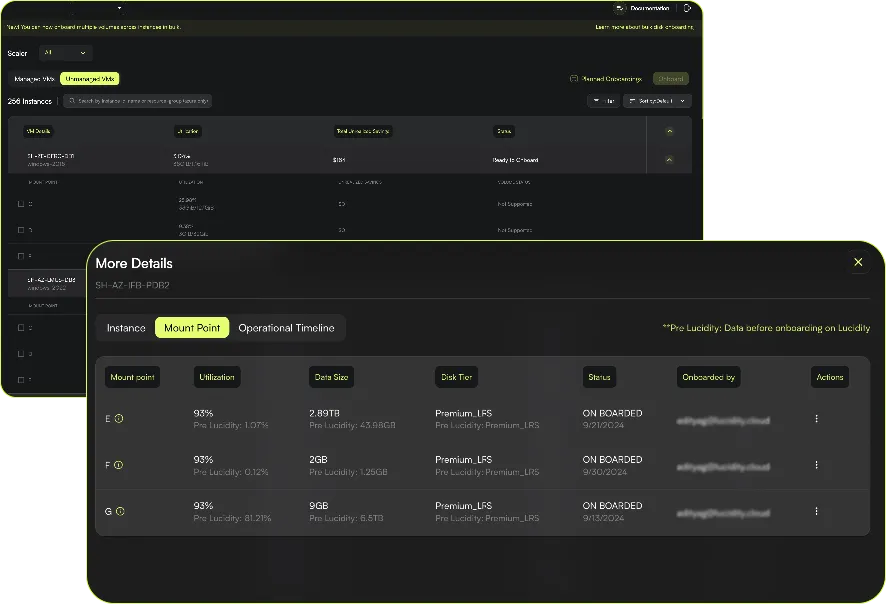Open actions menu for mount point E
This screenshot has height=604, width=886.
[816, 419]
